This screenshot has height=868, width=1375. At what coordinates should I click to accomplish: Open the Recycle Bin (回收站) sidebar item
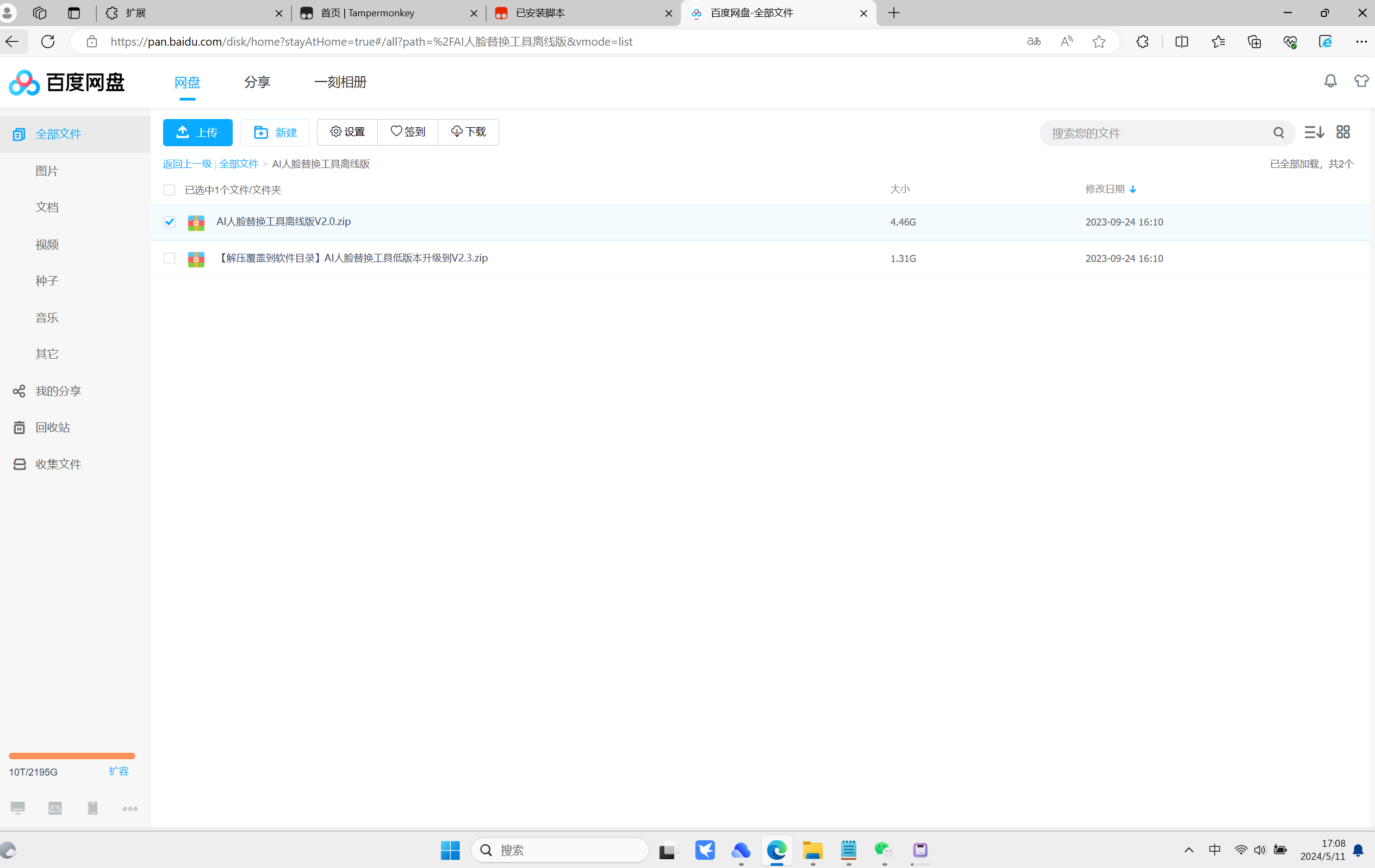(53, 427)
